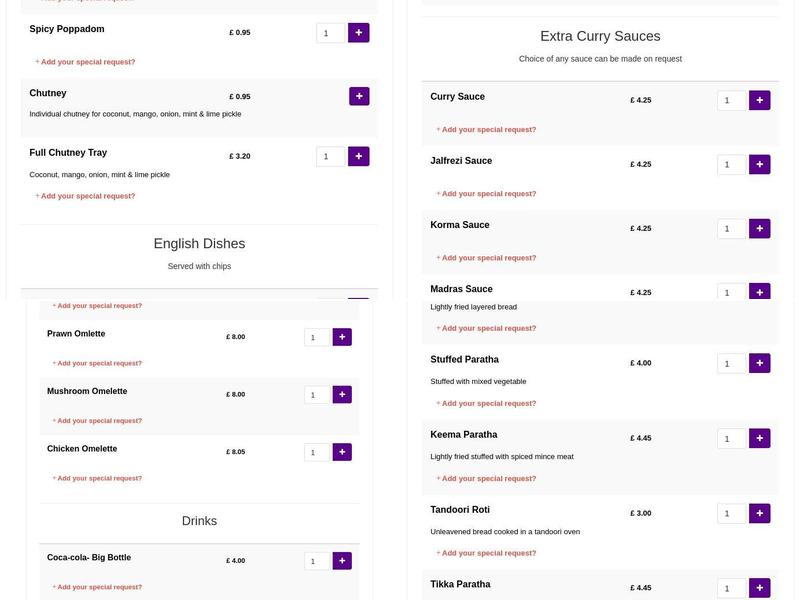Add Spicy Poppadom to order

358,32
